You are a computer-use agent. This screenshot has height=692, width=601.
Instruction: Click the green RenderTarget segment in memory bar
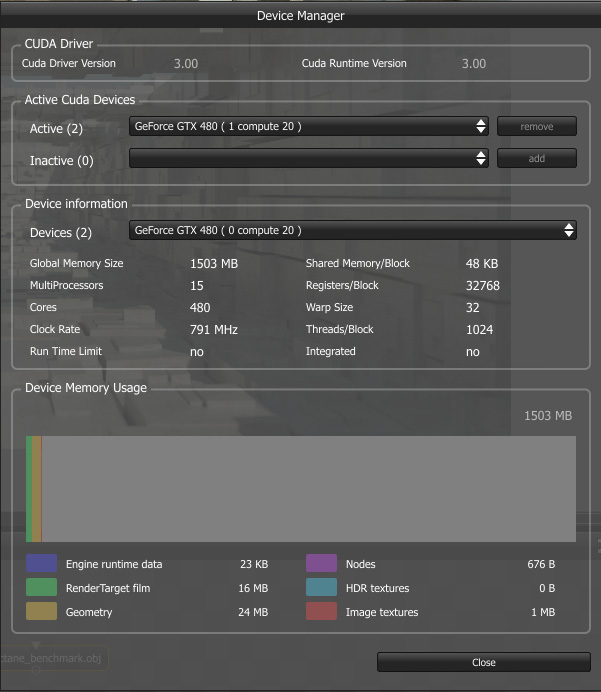(29, 489)
